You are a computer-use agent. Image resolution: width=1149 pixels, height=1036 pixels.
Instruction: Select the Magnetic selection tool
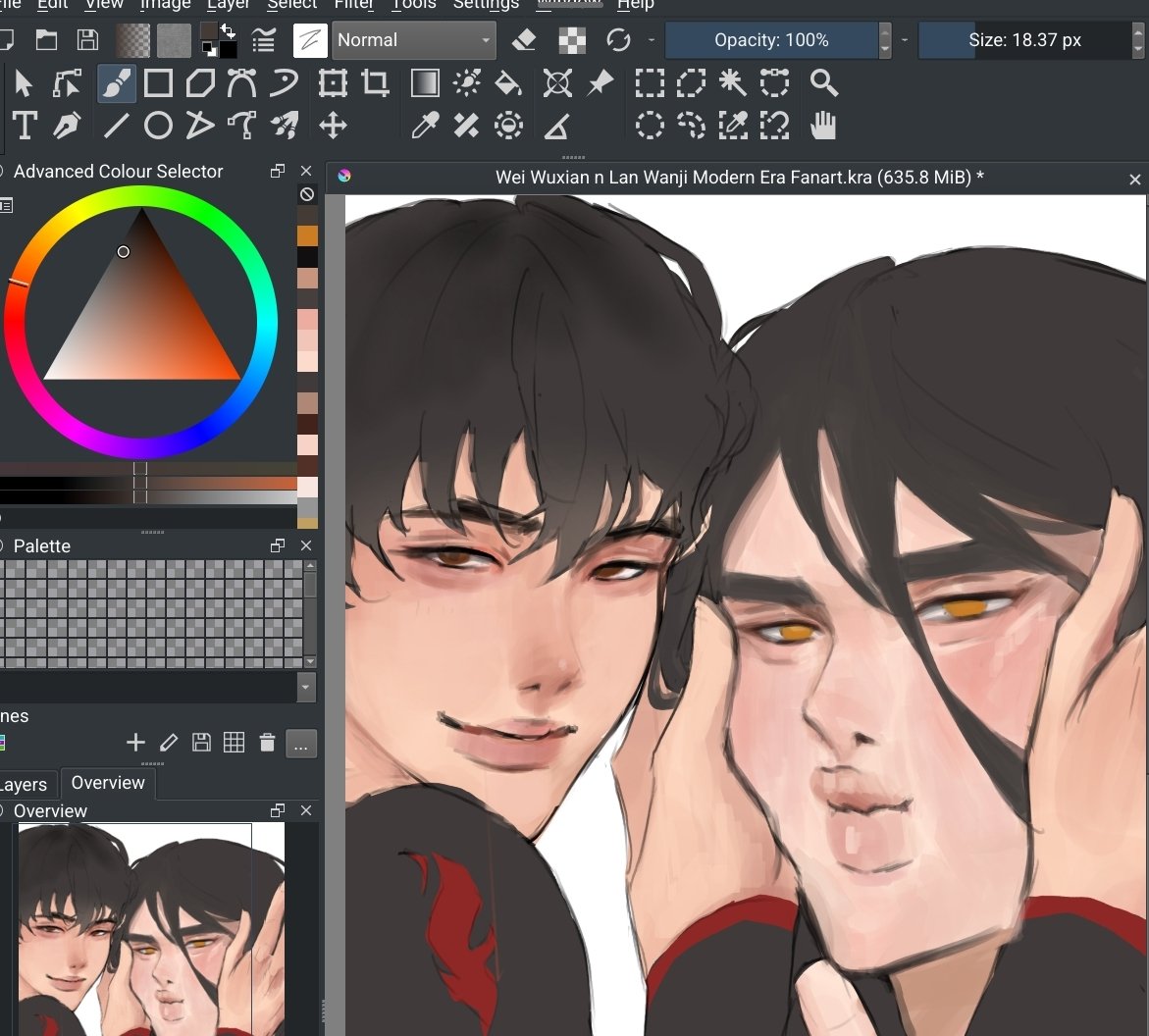point(774,126)
